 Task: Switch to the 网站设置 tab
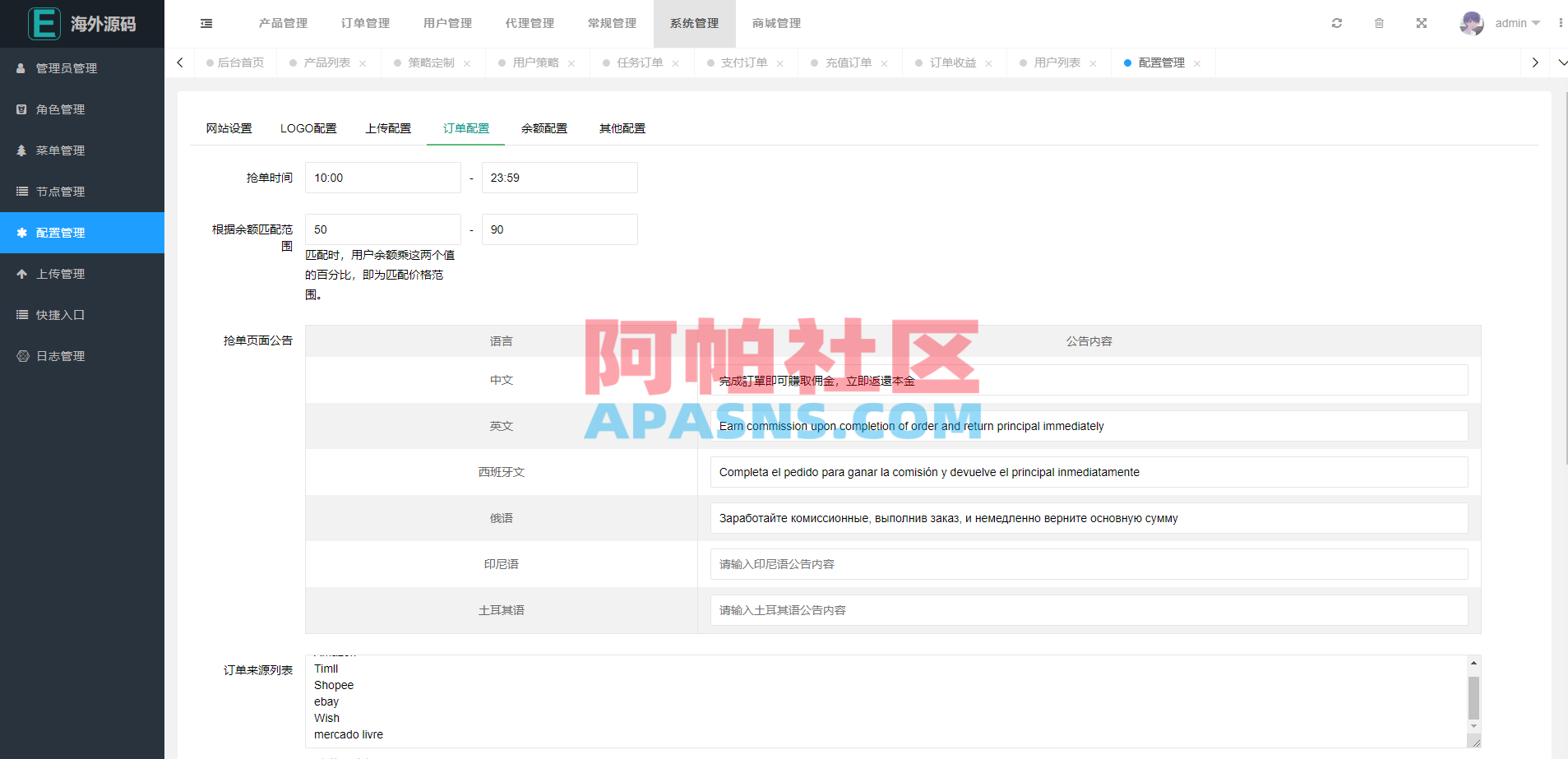pyautogui.click(x=229, y=128)
